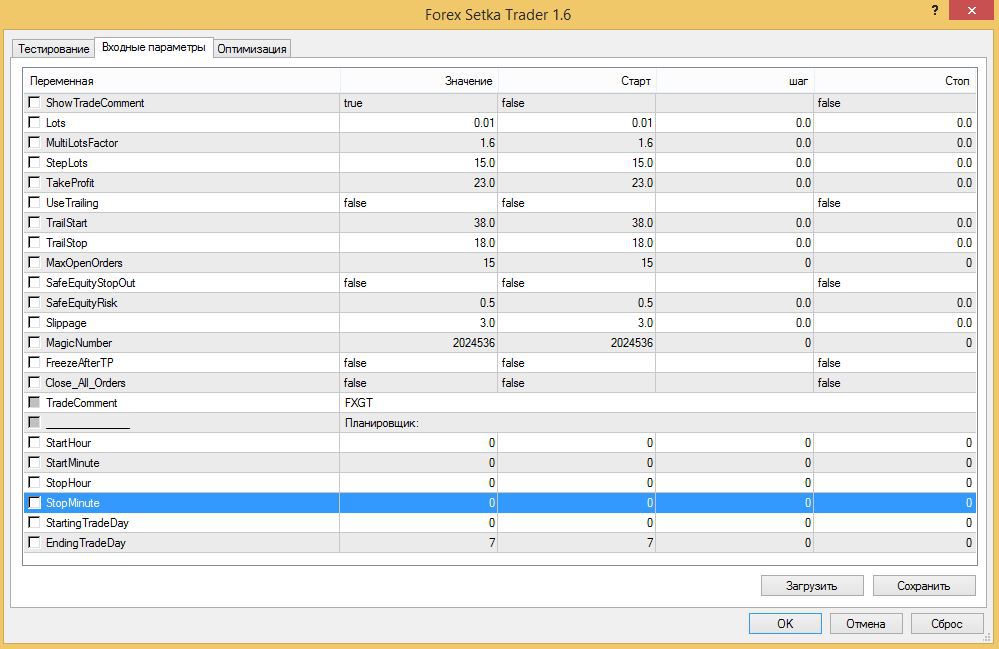Image resolution: width=999 pixels, height=649 pixels.
Task: Enable the StartMinute checkbox
Action: pyautogui.click(x=34, y=462)
